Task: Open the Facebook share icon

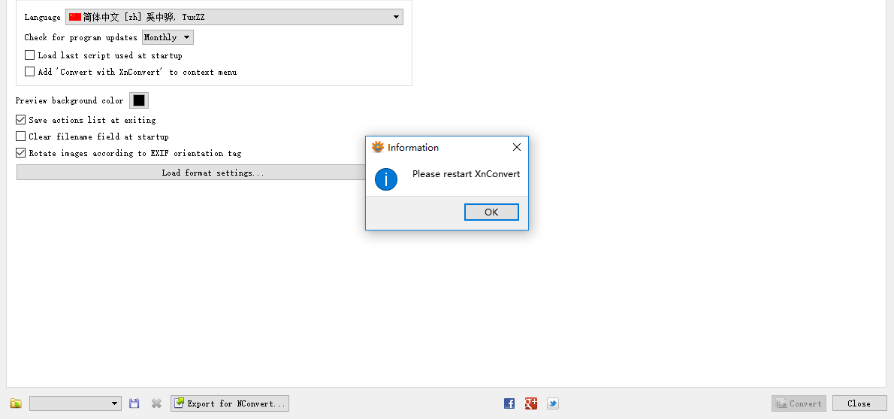Action: [509, 404]
